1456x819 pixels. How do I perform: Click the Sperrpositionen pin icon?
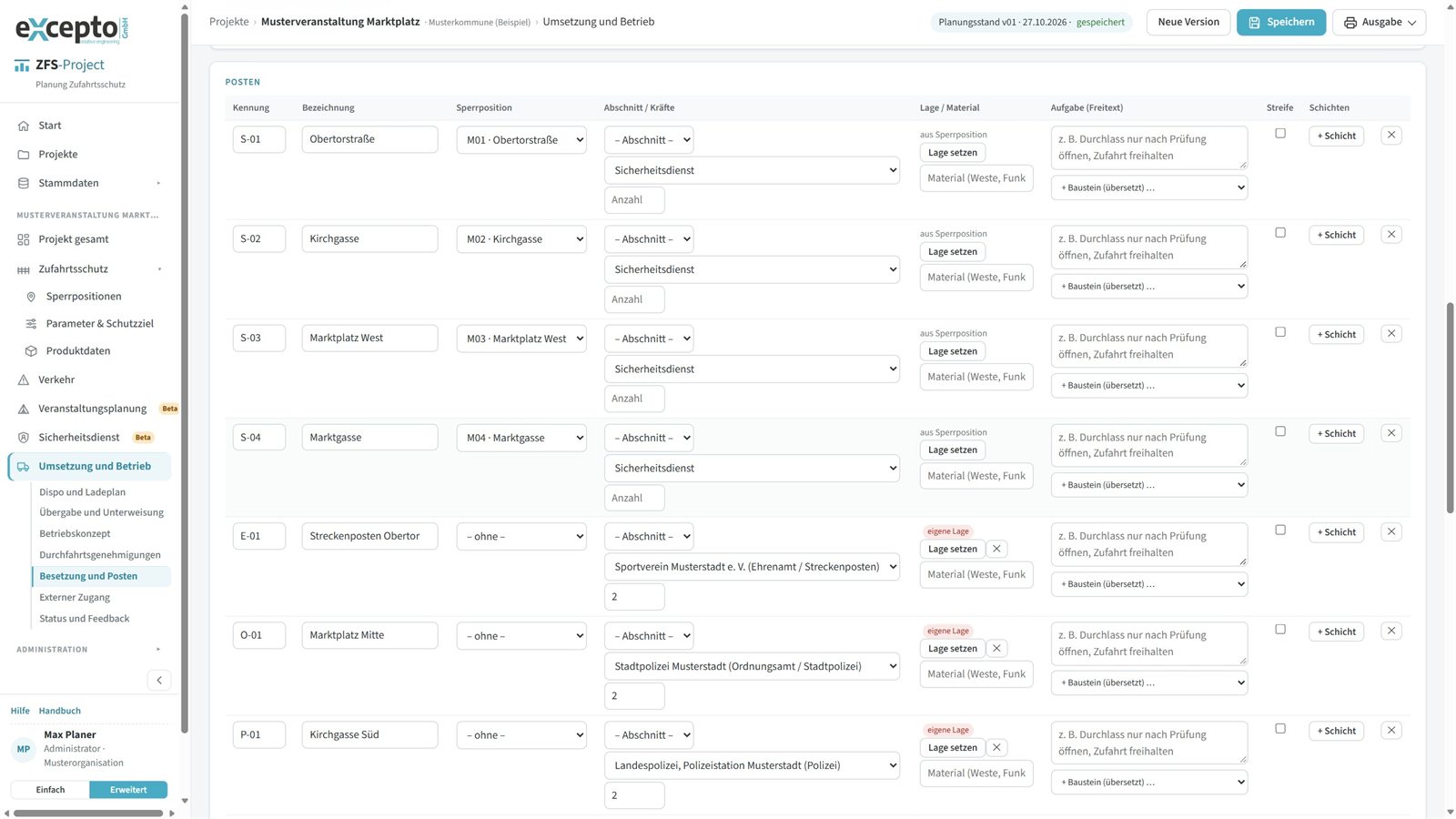31,297
